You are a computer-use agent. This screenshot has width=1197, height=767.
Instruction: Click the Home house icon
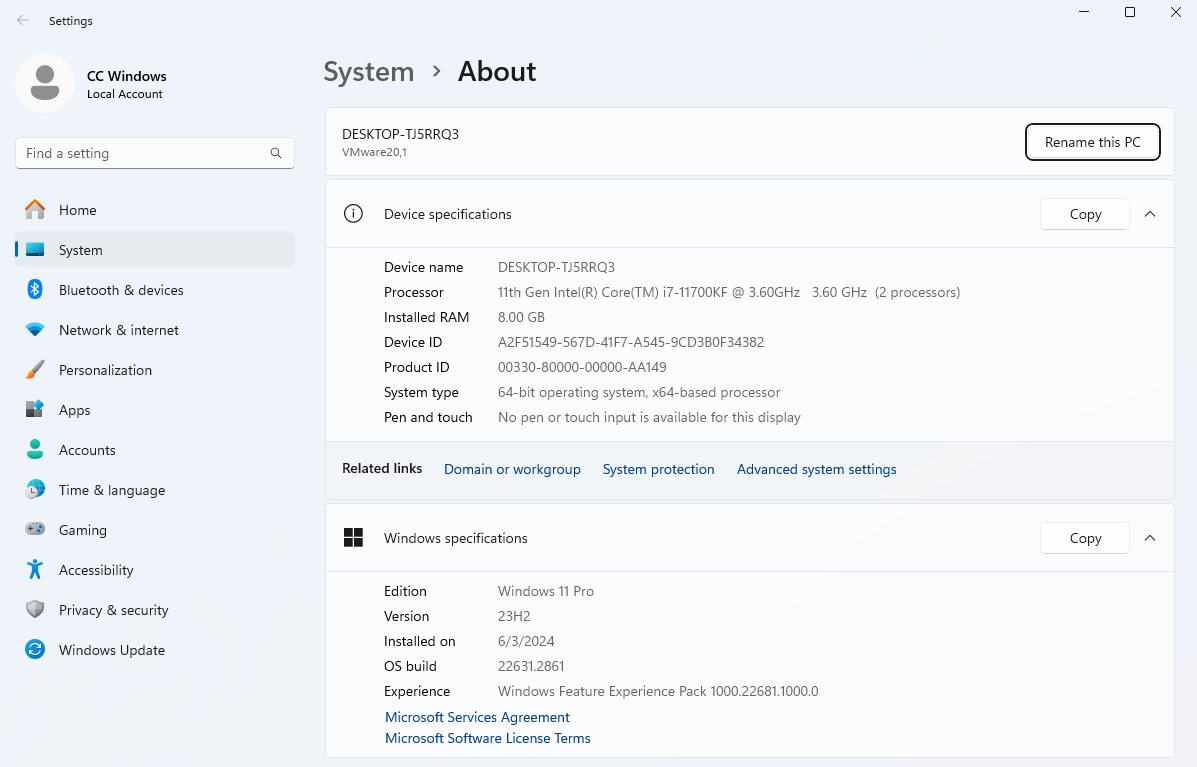[35, 210]
